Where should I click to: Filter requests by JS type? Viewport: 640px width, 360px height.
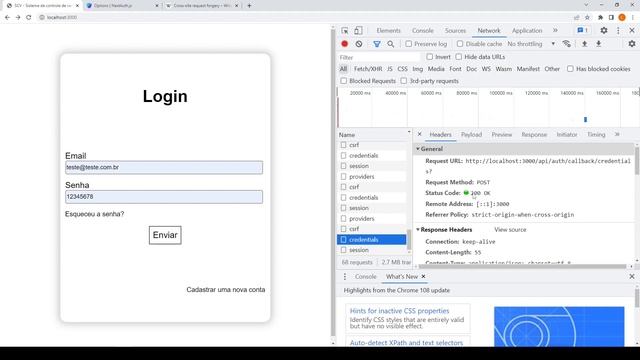click(390, 69)
